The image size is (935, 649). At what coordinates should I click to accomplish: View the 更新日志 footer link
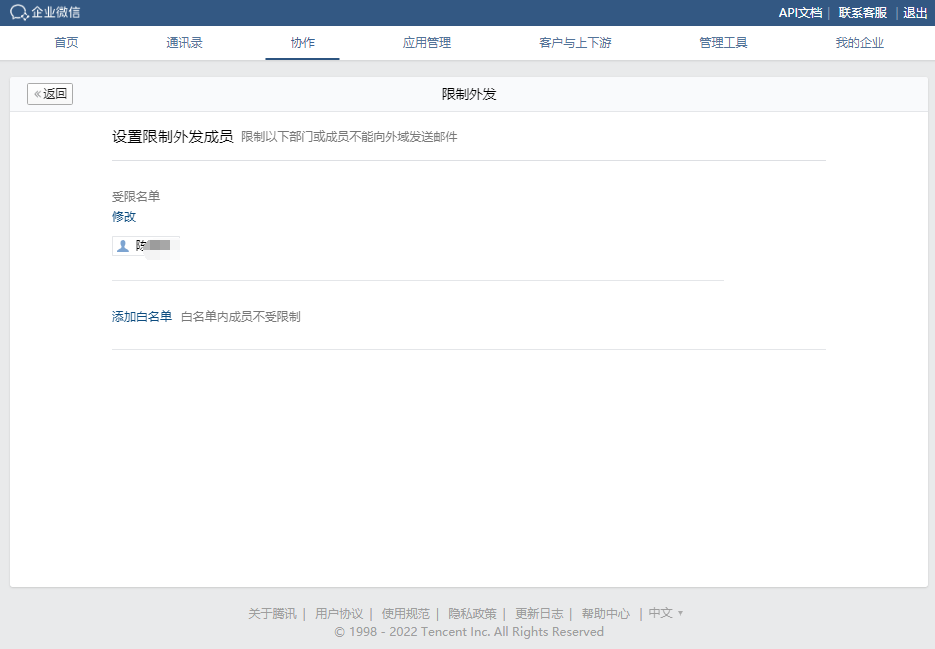tap(539, 614)
